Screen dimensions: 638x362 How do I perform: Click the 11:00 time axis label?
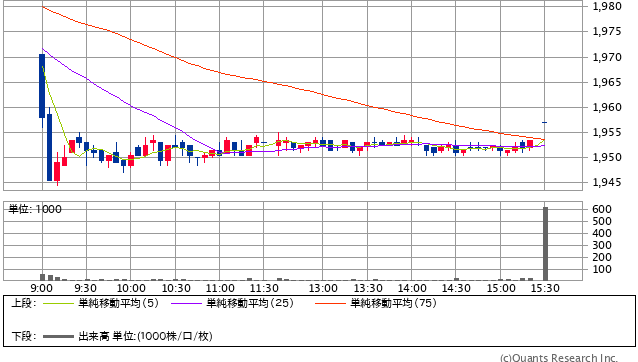220,288
